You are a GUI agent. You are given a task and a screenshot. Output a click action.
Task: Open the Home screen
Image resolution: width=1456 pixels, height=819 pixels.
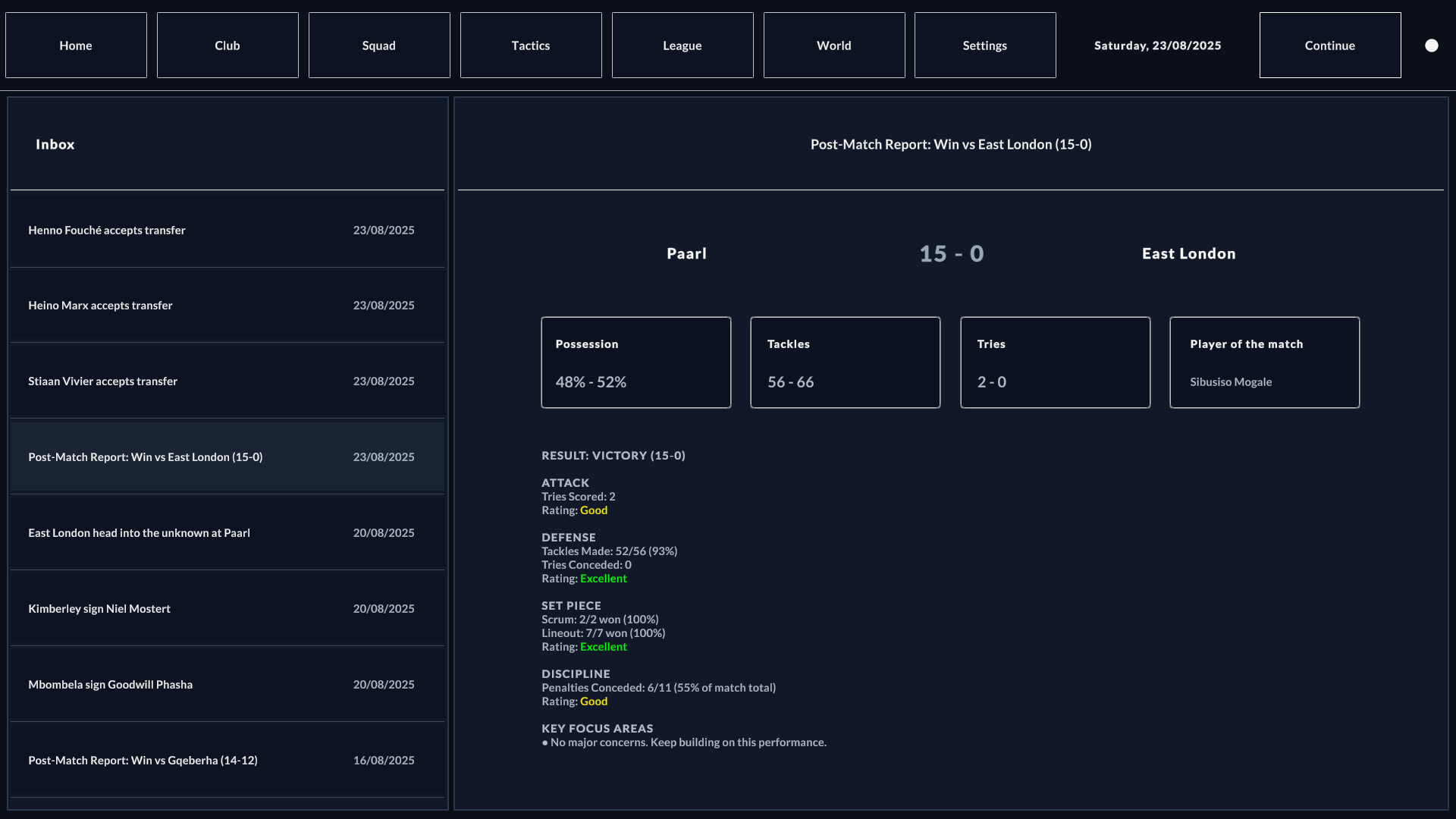(75, 45)
